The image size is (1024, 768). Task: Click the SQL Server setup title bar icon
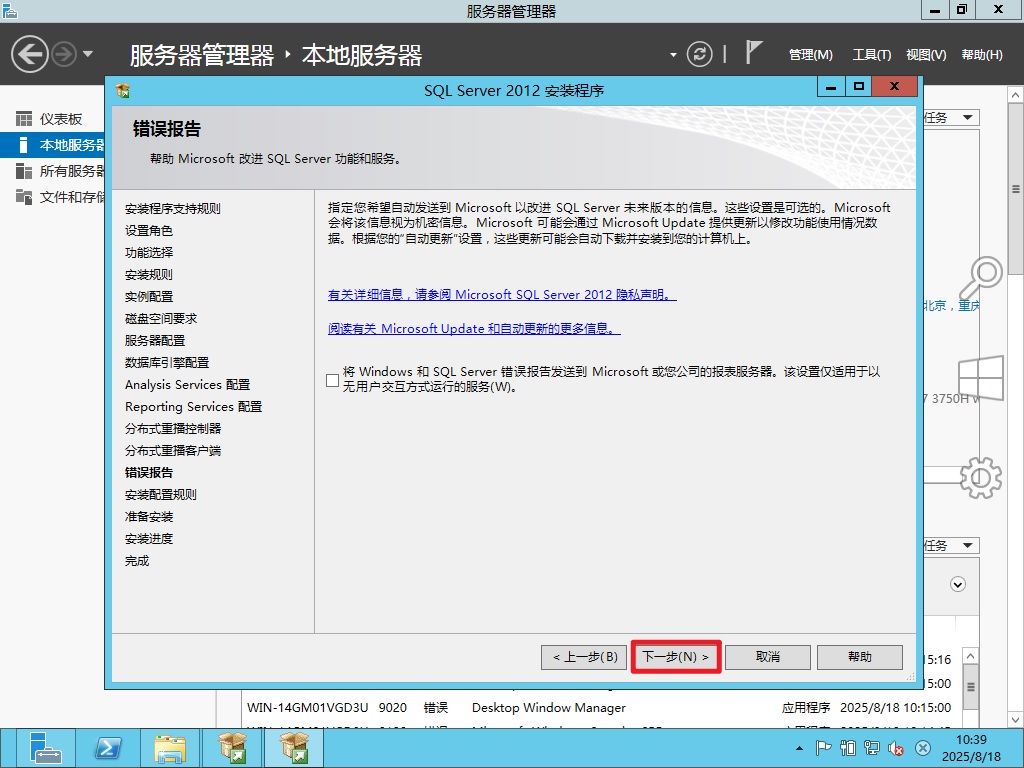tap(123, 90)
